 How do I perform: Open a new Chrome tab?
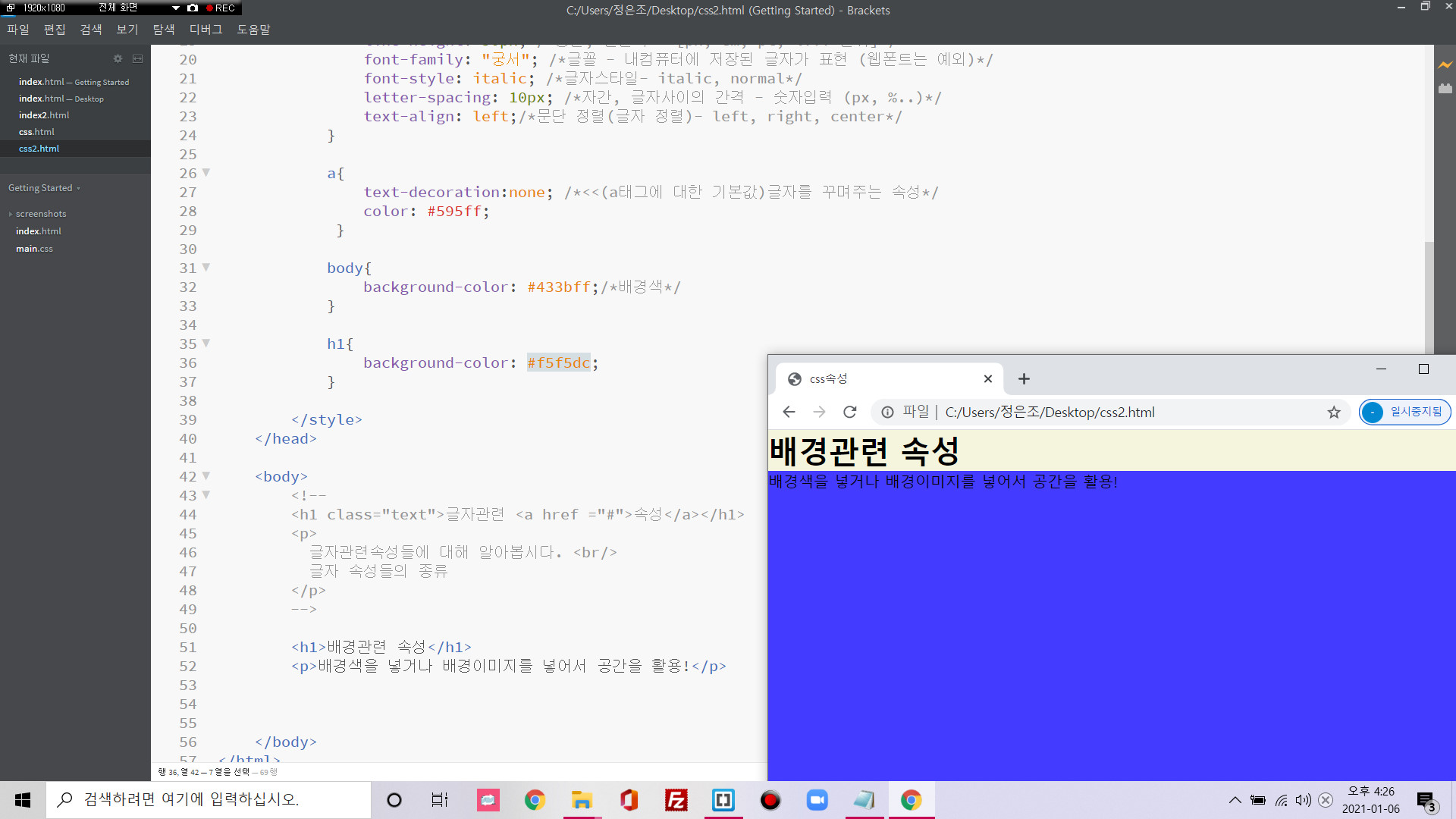[1024, 378]
